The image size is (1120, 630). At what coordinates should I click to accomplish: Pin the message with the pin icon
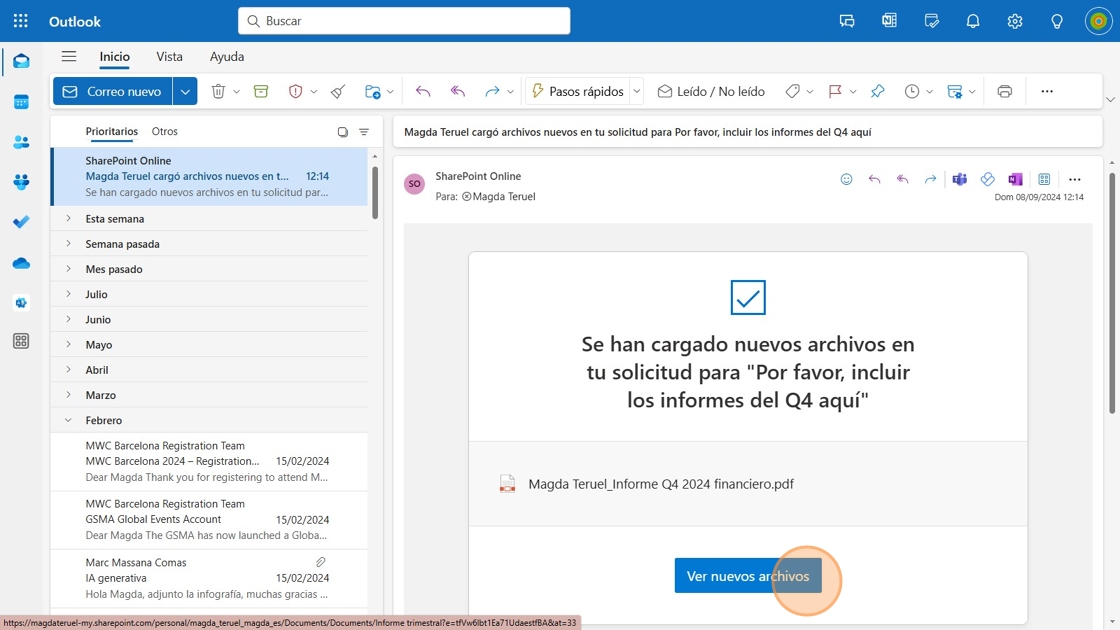pos(877,91)
